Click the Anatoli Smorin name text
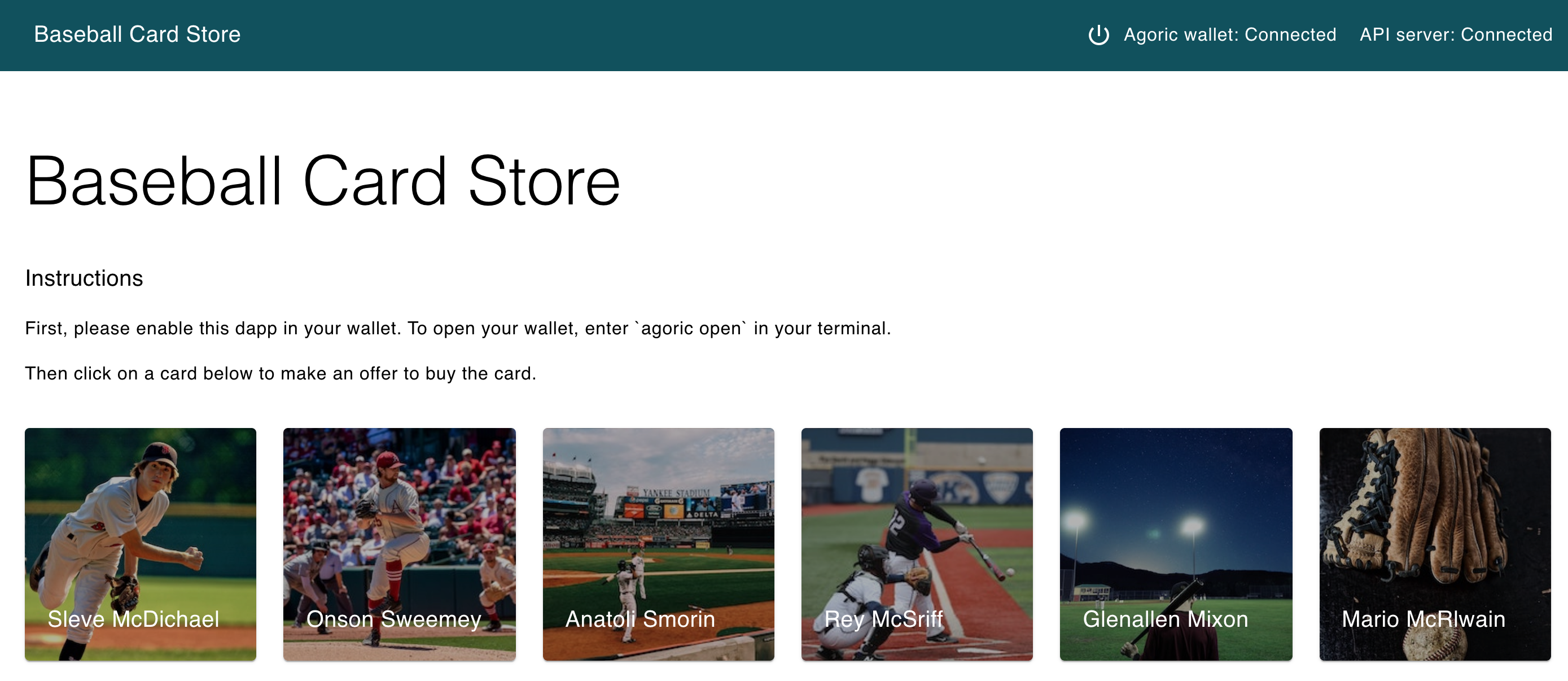Viewport: 1568px width, 681px height. (x=640, y=619)
